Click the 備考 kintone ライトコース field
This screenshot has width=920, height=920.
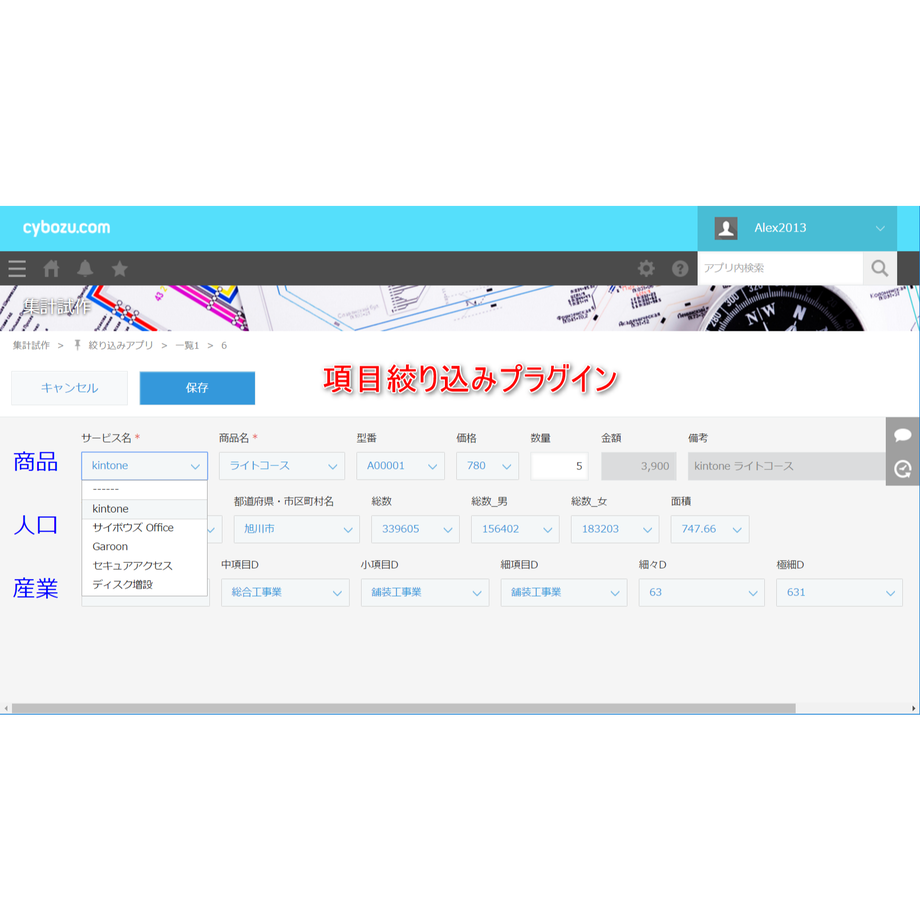click(x=786, y=466)
